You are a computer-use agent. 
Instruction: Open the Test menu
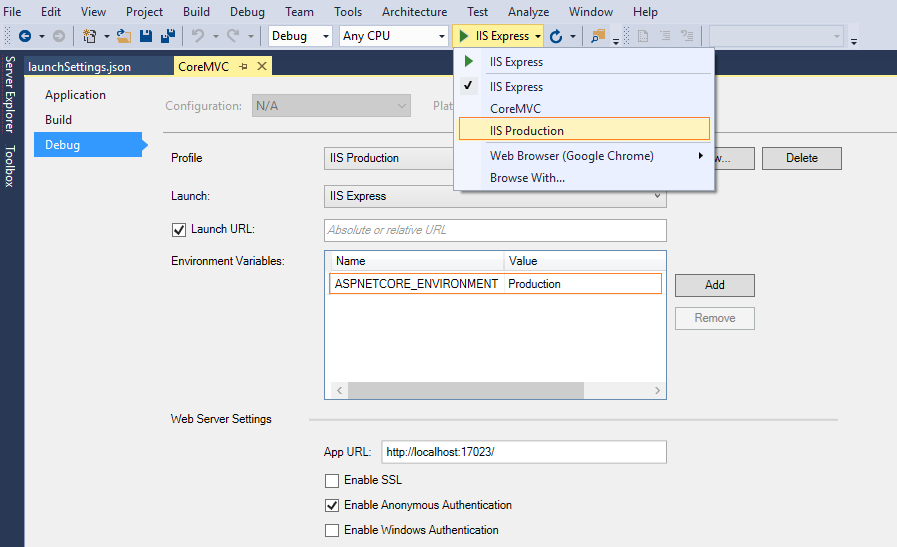tap(477, 11)
